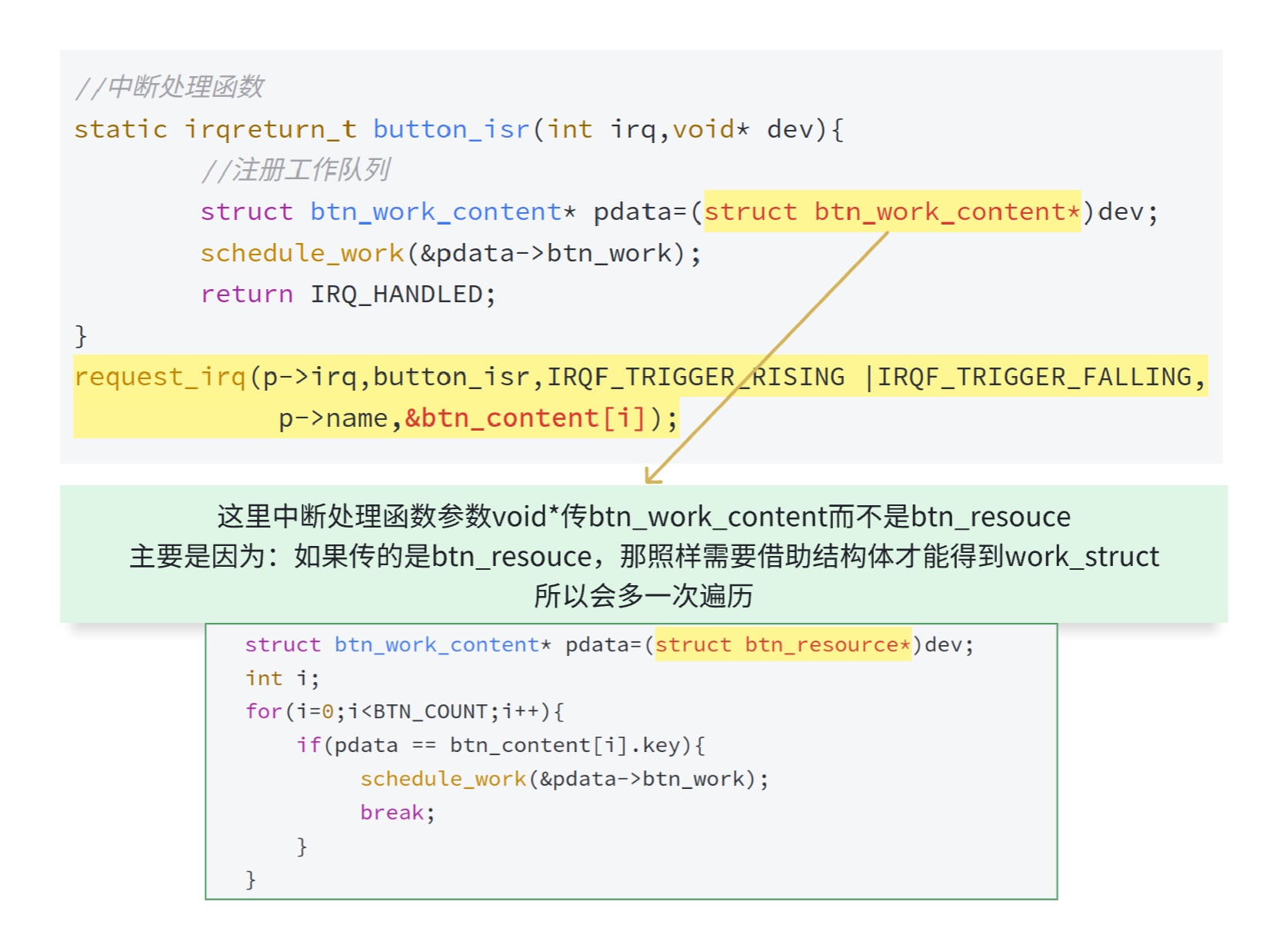Click the 'int i;' declaration
This screenshot has height=952, width=1280.
coord(282,678)
